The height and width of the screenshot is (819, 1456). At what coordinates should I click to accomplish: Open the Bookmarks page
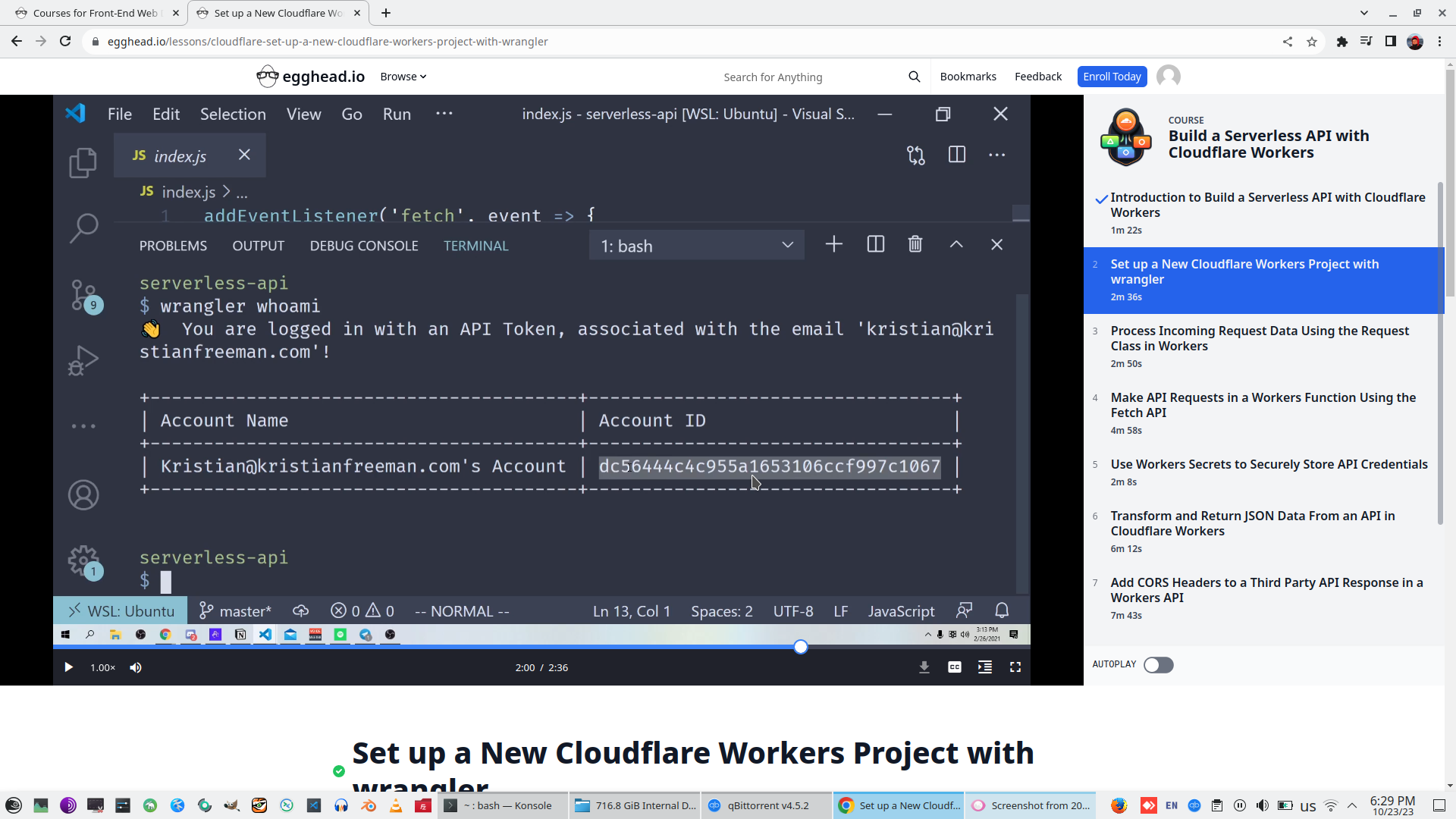(968, 77)
